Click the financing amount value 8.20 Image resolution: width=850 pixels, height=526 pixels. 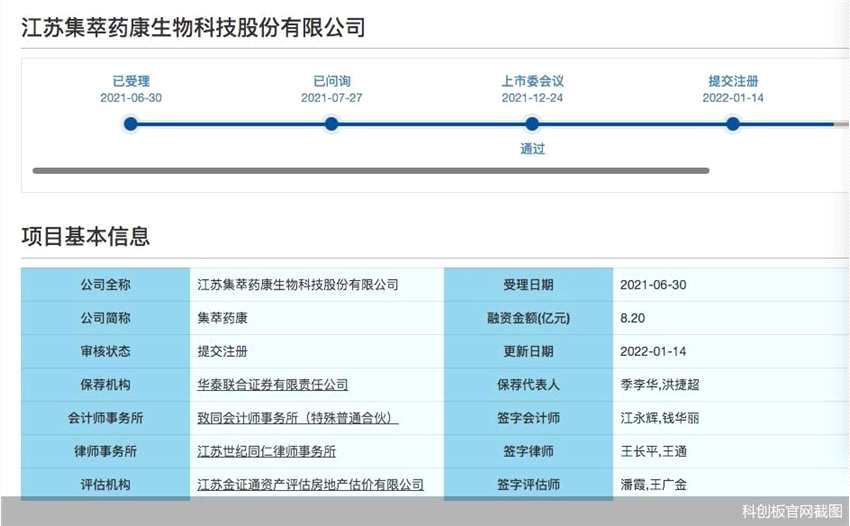[633, 318]
